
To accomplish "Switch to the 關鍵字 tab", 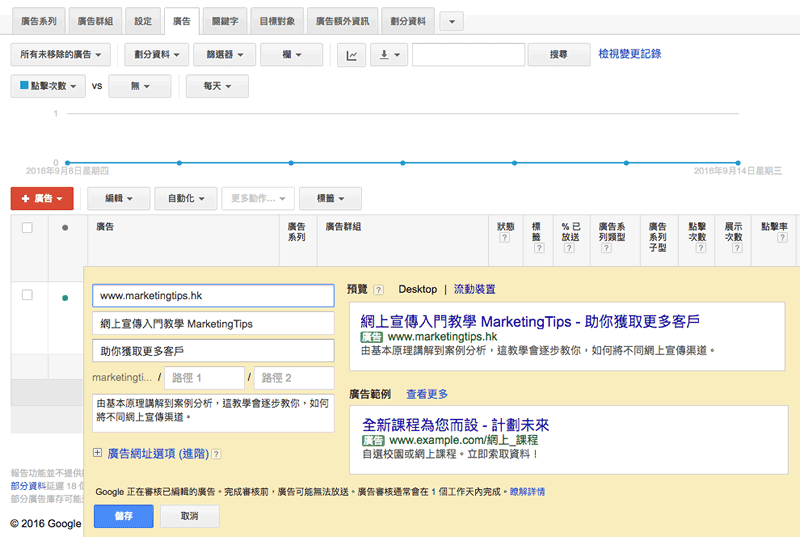I will coord(225,21).
